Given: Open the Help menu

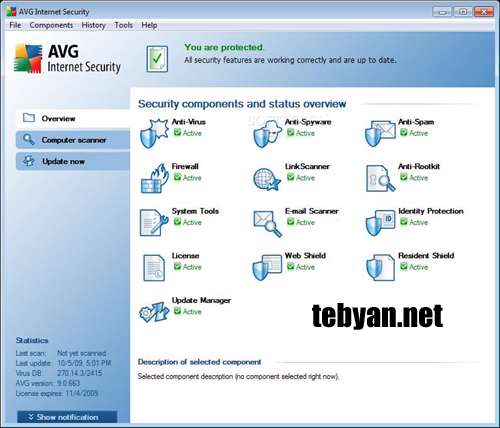Looking at the screenshot, I should click(149, 25).
